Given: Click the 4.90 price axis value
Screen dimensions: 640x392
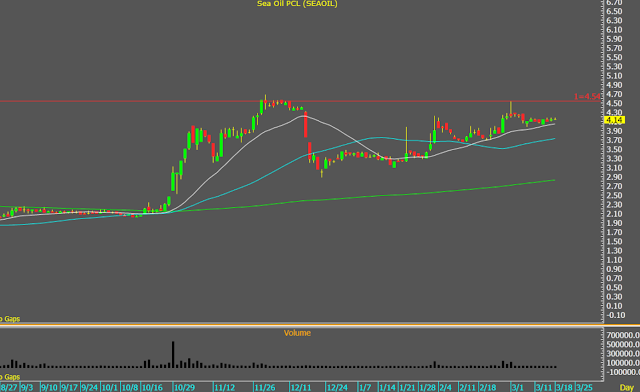Looking at the screenshot, I should point(614,85).
